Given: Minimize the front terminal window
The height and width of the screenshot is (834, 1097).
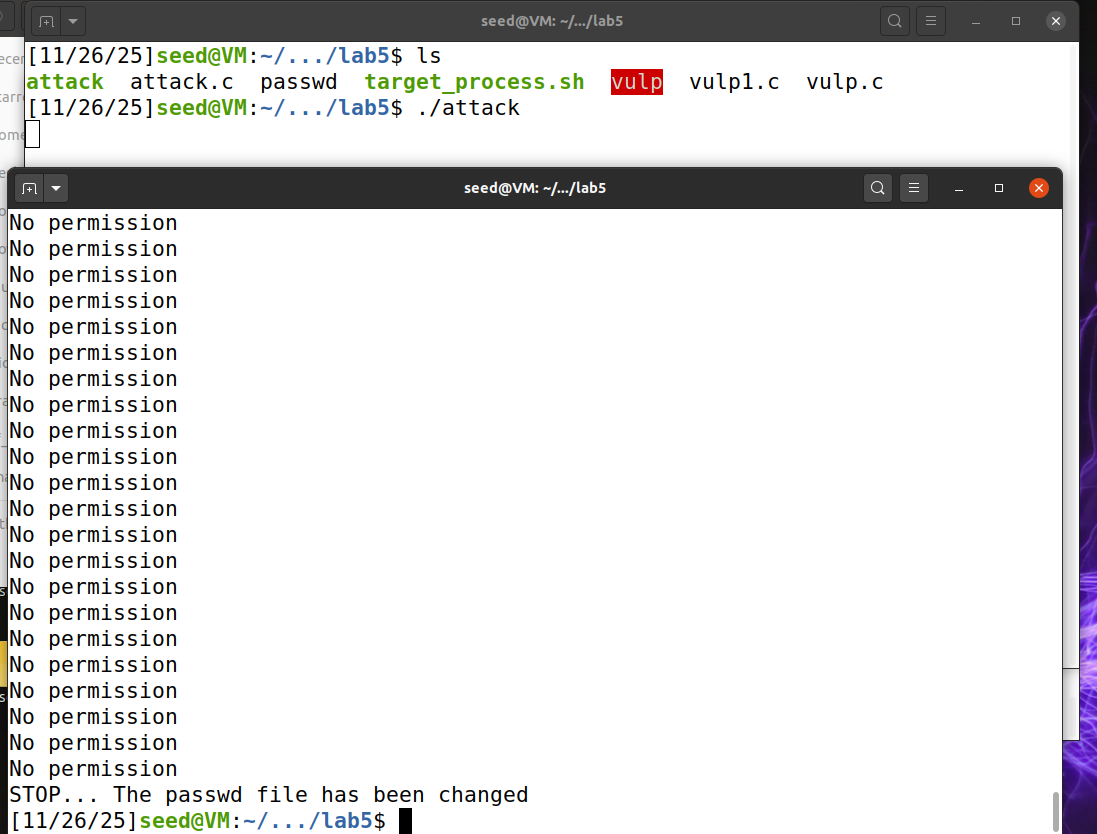Looking at the screenshot, I should (x=959, y=188).
